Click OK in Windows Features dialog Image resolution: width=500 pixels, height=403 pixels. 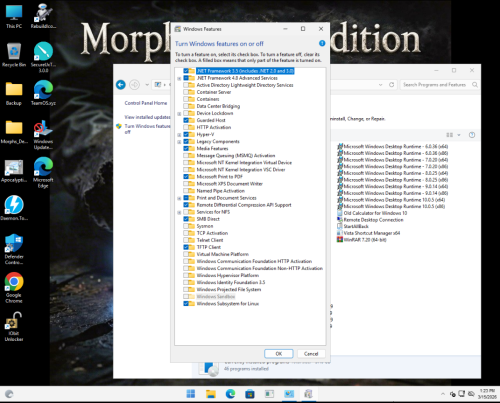(x=279, y=354)
